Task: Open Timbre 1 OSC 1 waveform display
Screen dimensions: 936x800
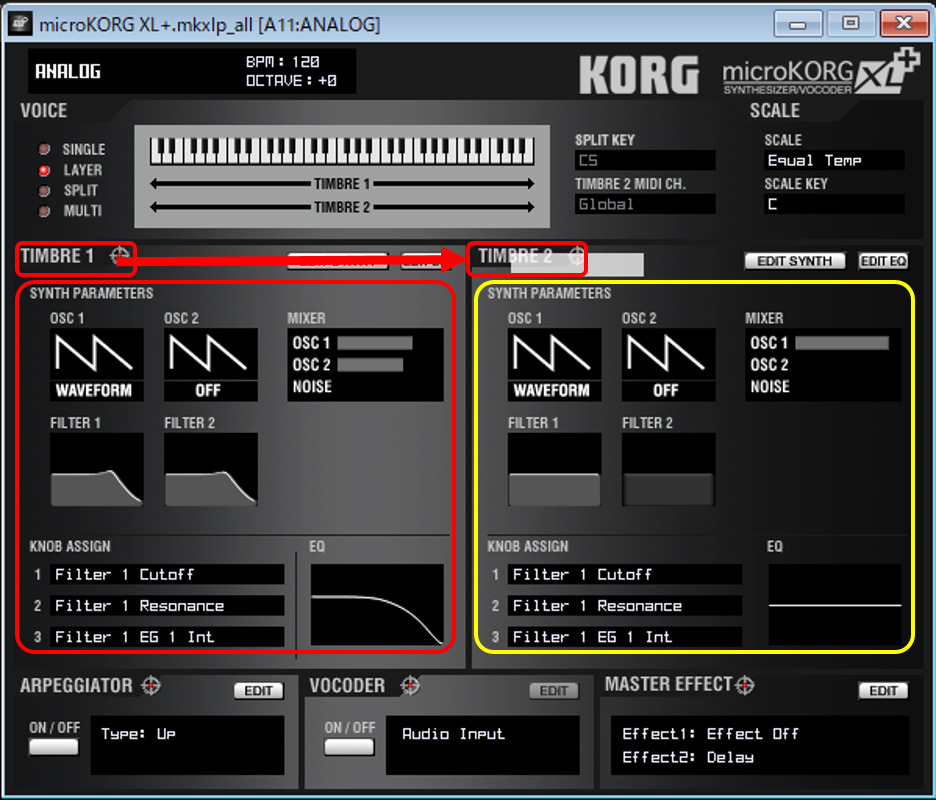Action: click(97, 364)
